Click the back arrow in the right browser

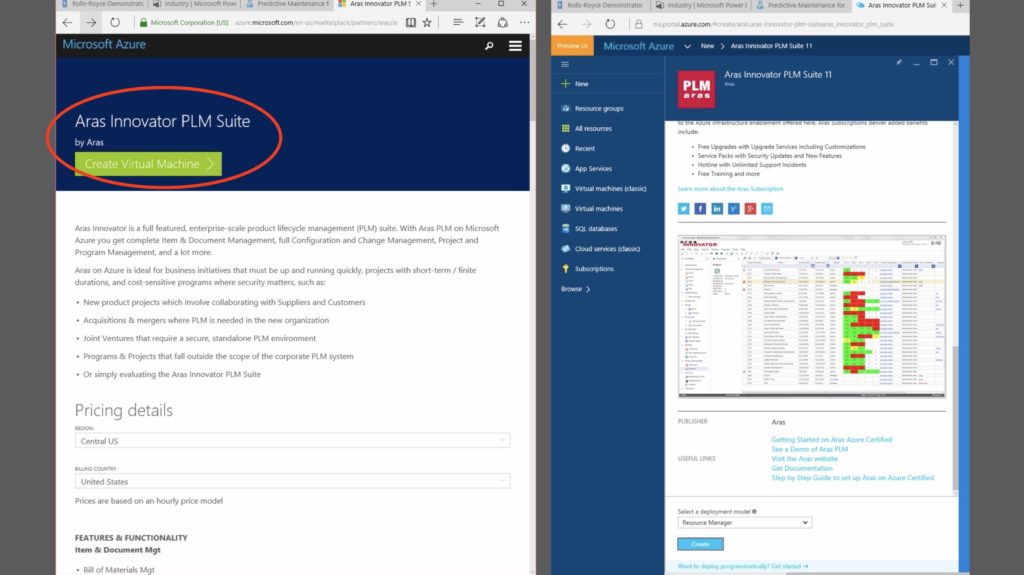click(562, 24)
